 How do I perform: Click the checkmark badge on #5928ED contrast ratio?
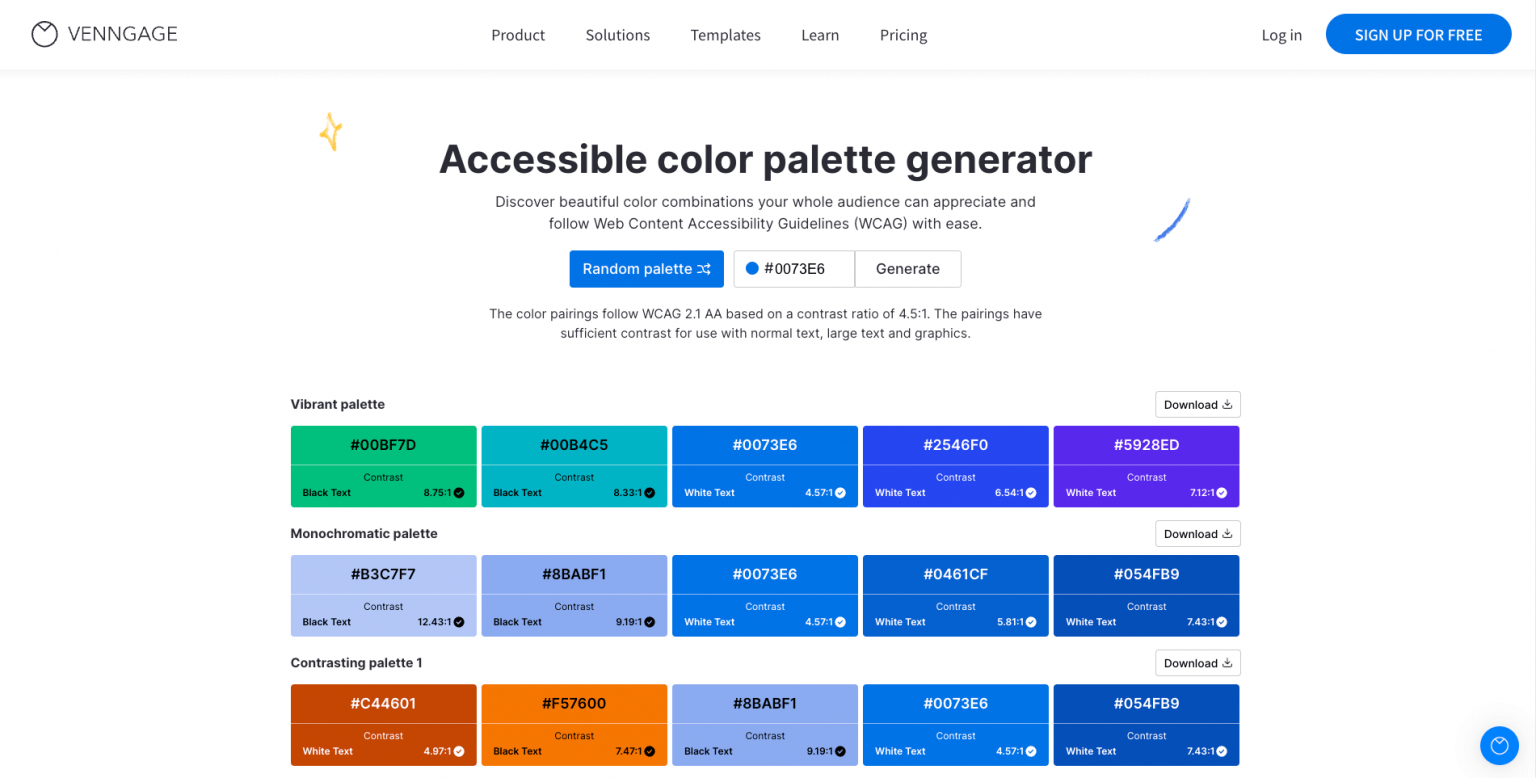(x=1221, y=492)
